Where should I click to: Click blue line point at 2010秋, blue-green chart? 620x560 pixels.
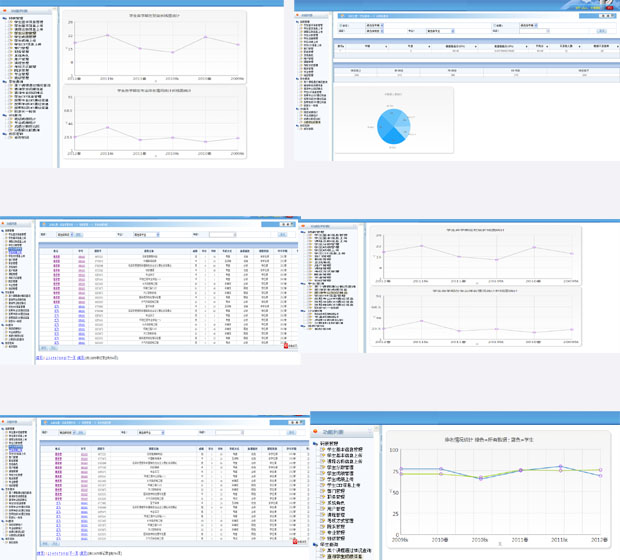point(480,479)
